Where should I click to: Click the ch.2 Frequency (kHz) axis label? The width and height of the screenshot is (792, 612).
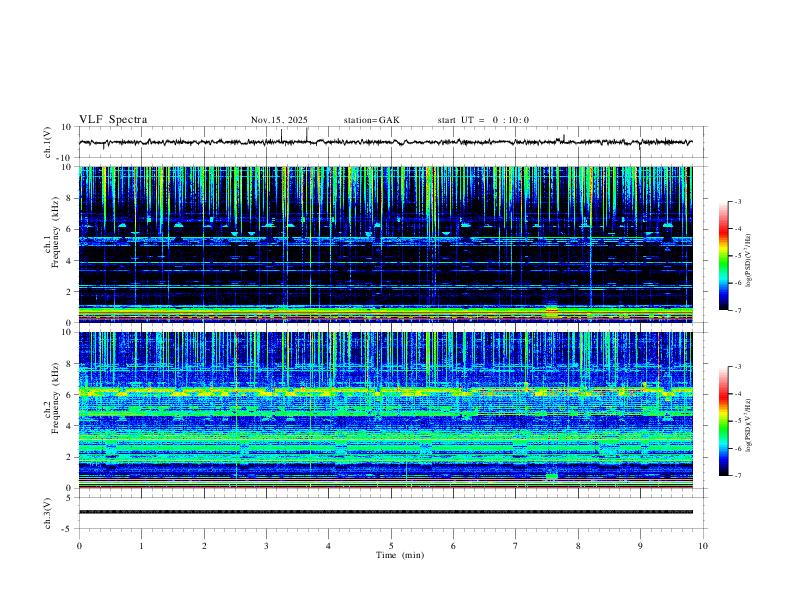[51, 399]
